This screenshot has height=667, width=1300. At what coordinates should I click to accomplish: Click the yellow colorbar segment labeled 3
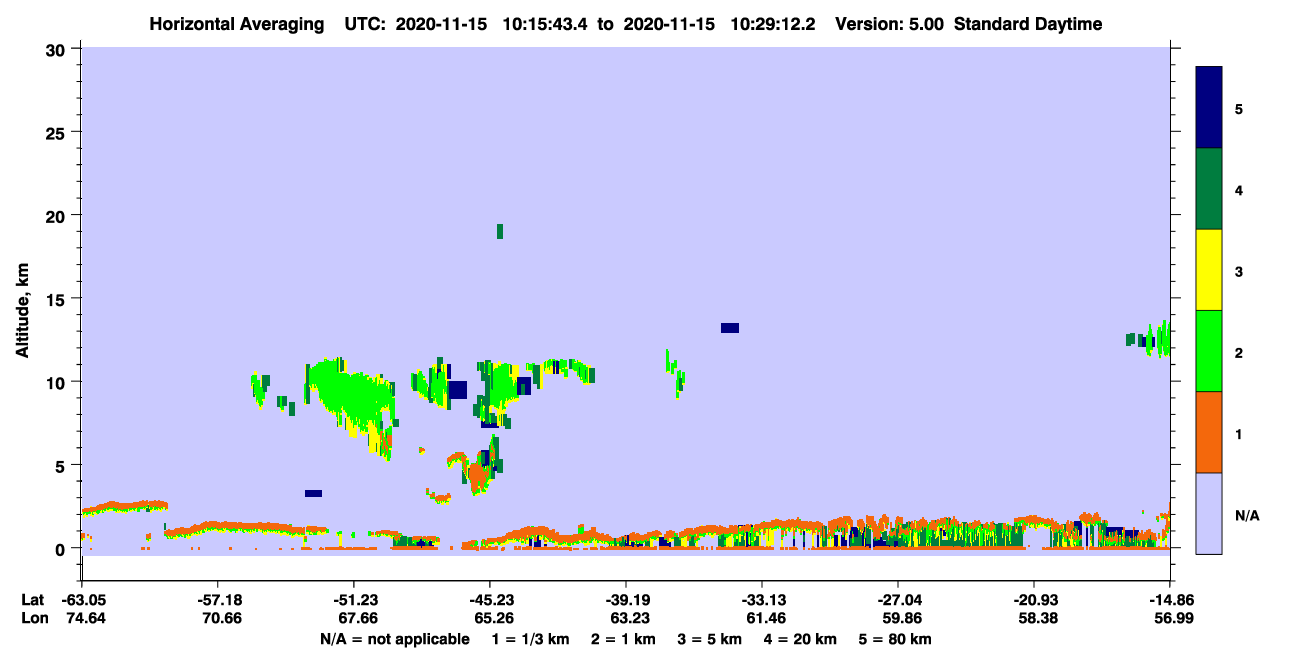[x=1209, y=270]
